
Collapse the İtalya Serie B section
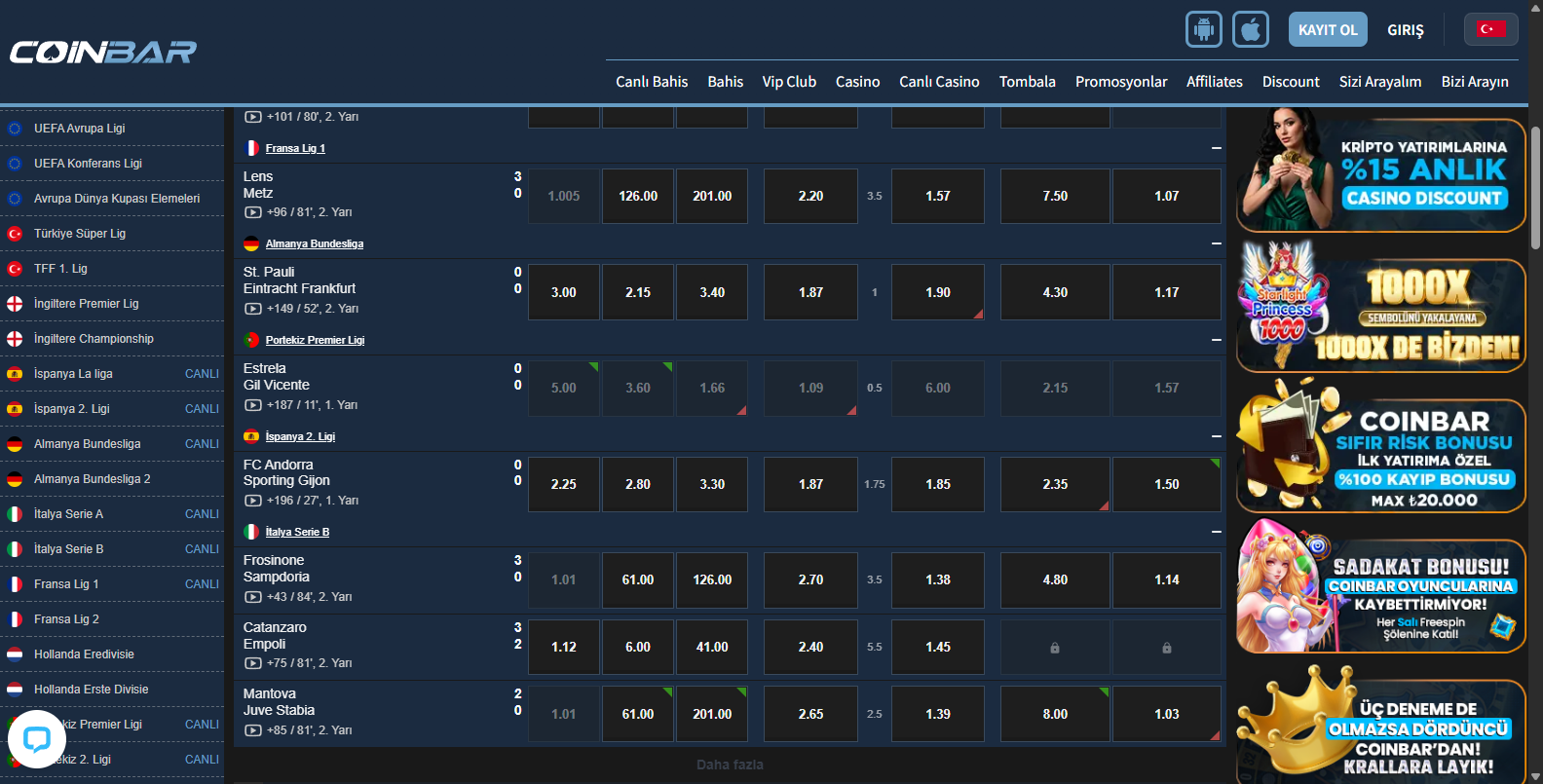tap(1216, 532)
